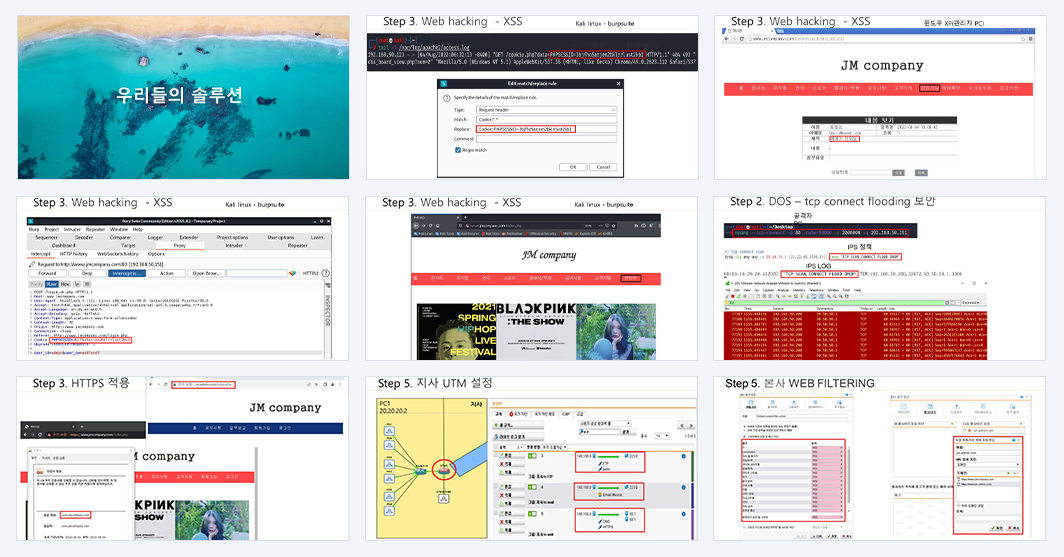The width and height of the screenshot is (1064, 557).
Task: Open the display count dropdown in UTM rule list
Action: [662, 436]
